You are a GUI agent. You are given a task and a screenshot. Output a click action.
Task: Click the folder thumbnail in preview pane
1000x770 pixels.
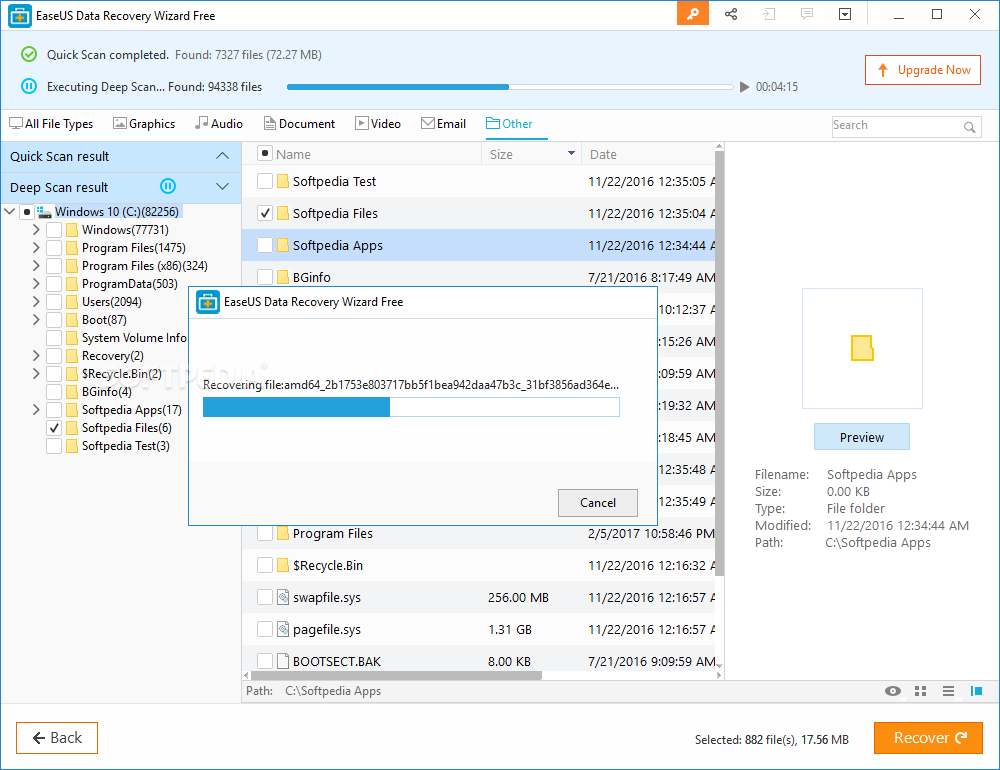click(x=862, y=348)
